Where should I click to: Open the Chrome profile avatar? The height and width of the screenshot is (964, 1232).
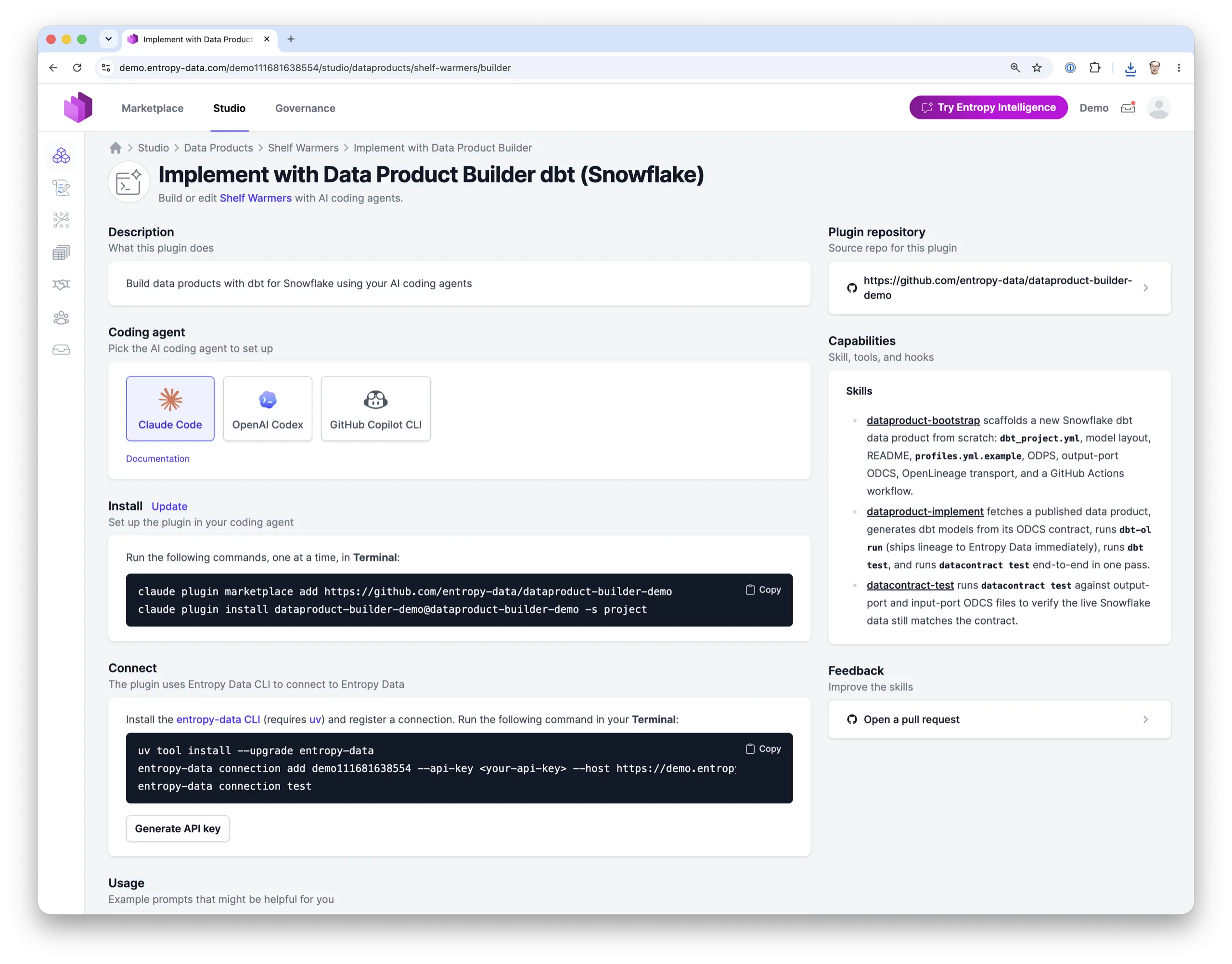1155,68
